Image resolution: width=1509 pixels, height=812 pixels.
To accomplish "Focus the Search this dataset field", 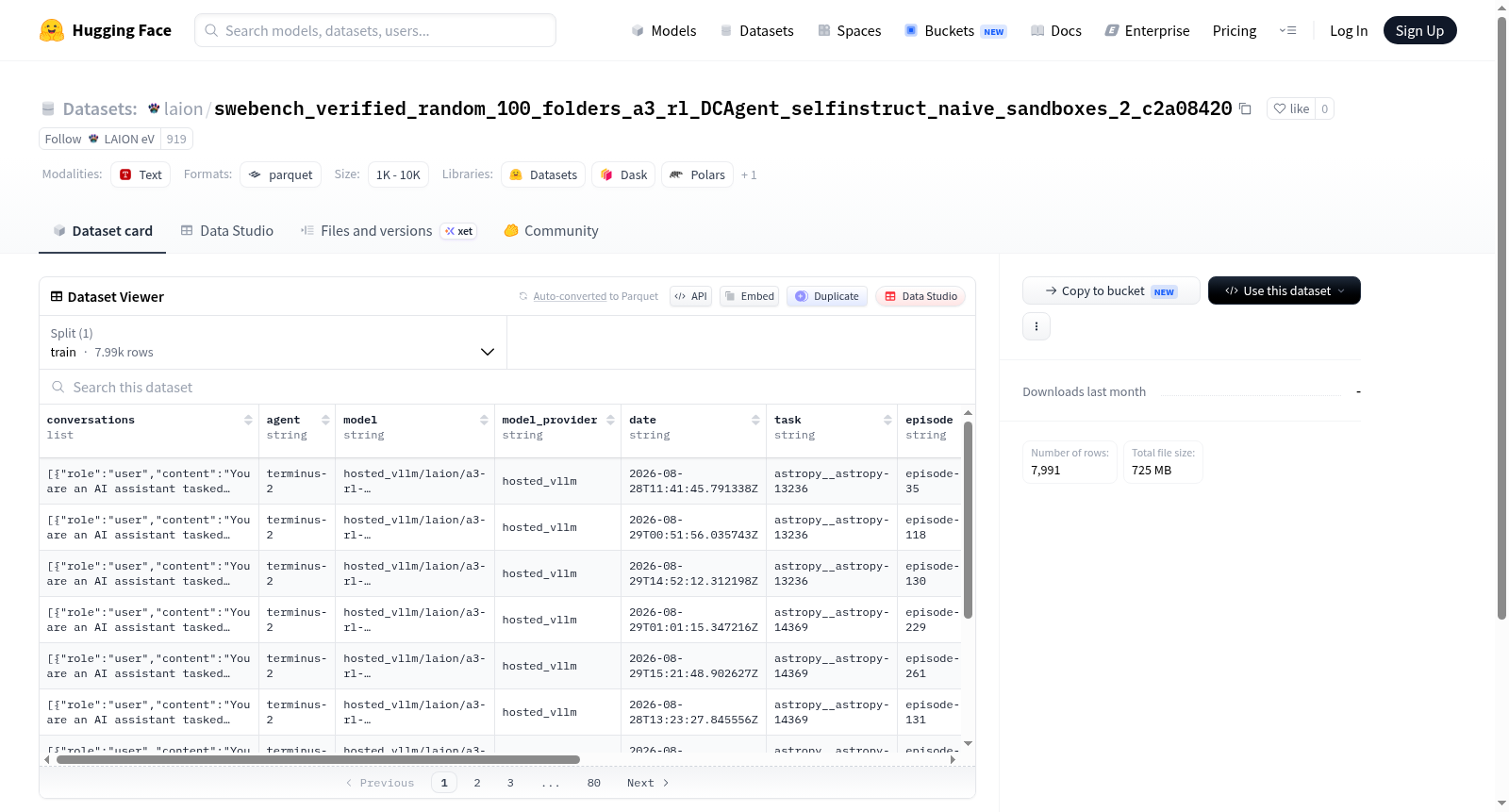I will pyautogui.click(x=507, y=387).
